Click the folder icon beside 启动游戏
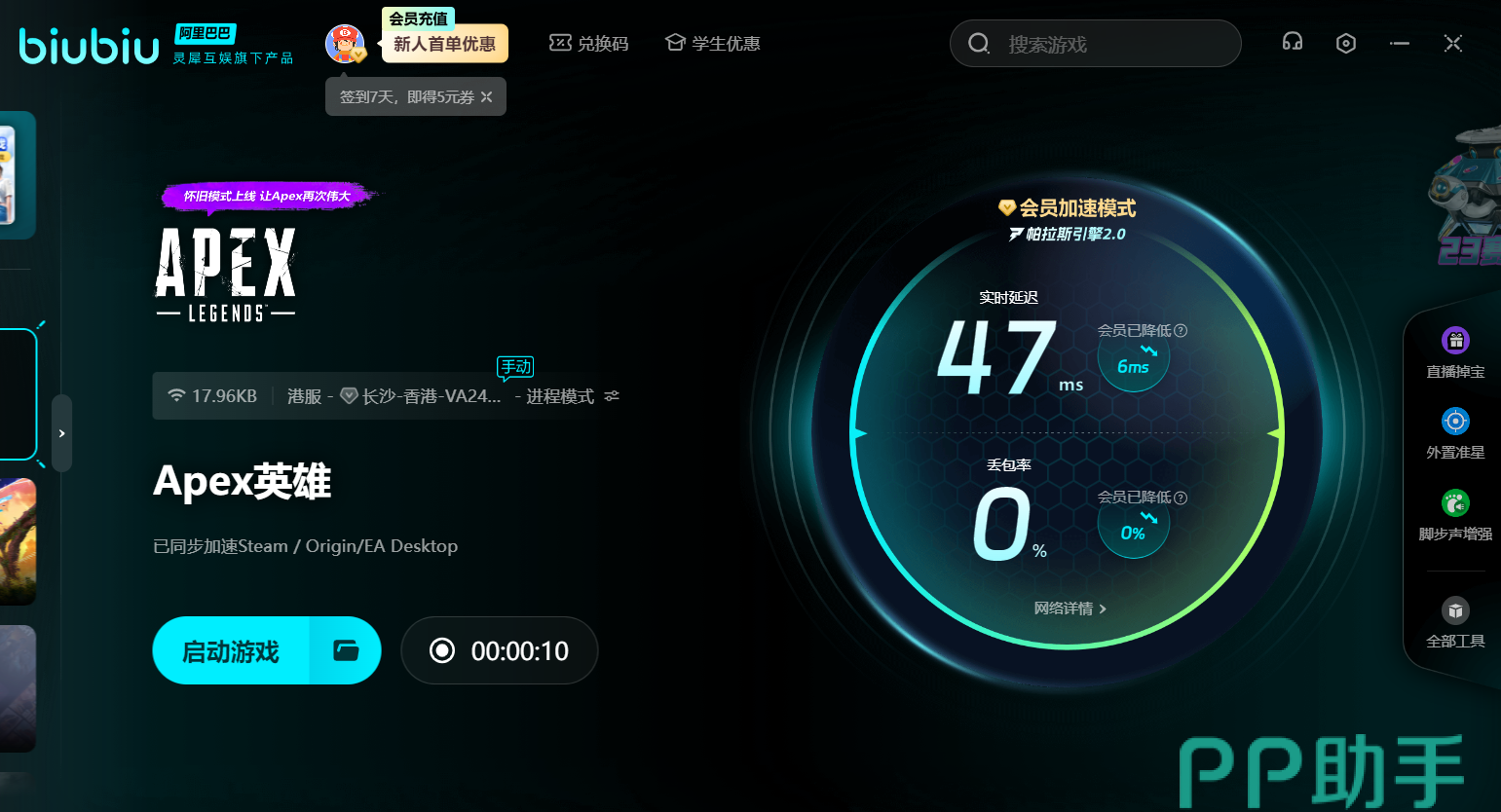This screenshot has height=812, width=1501. pyautogui.click(x=346, y=650)
